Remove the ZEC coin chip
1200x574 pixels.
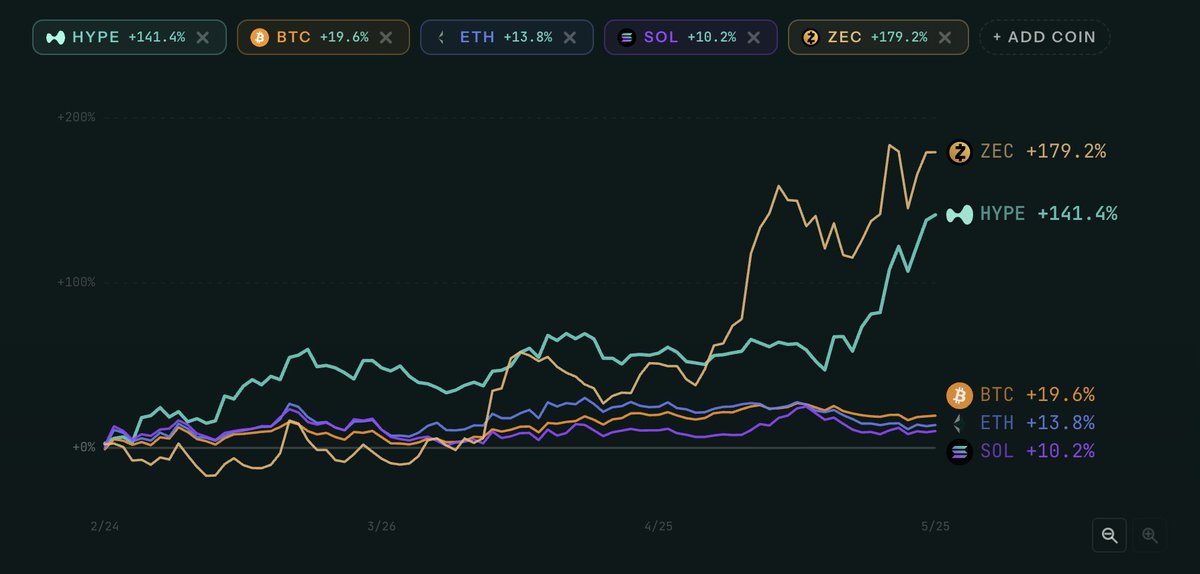(x=944, y=37)
